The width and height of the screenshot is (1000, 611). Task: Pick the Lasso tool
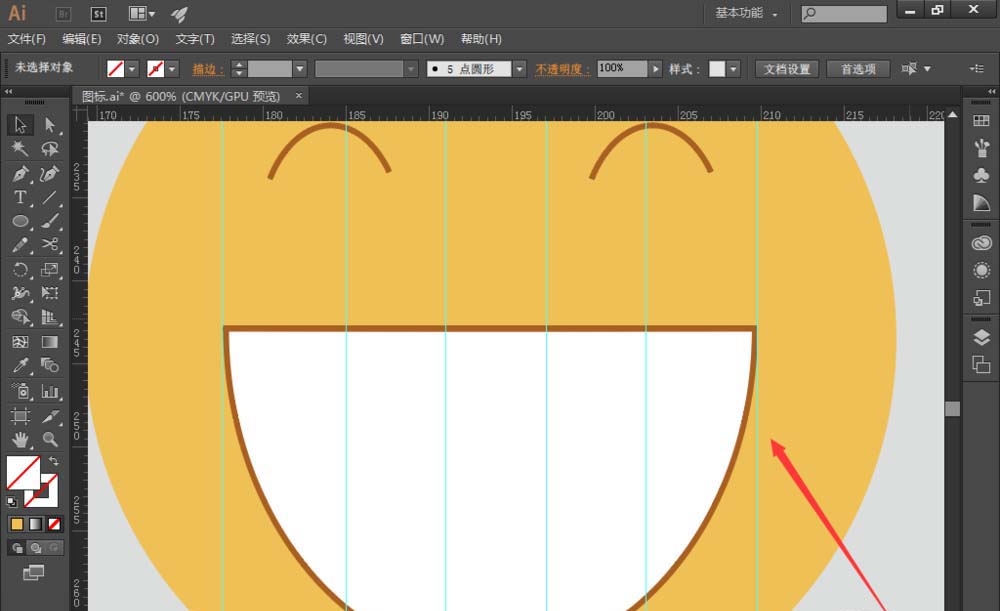point(50,149)
